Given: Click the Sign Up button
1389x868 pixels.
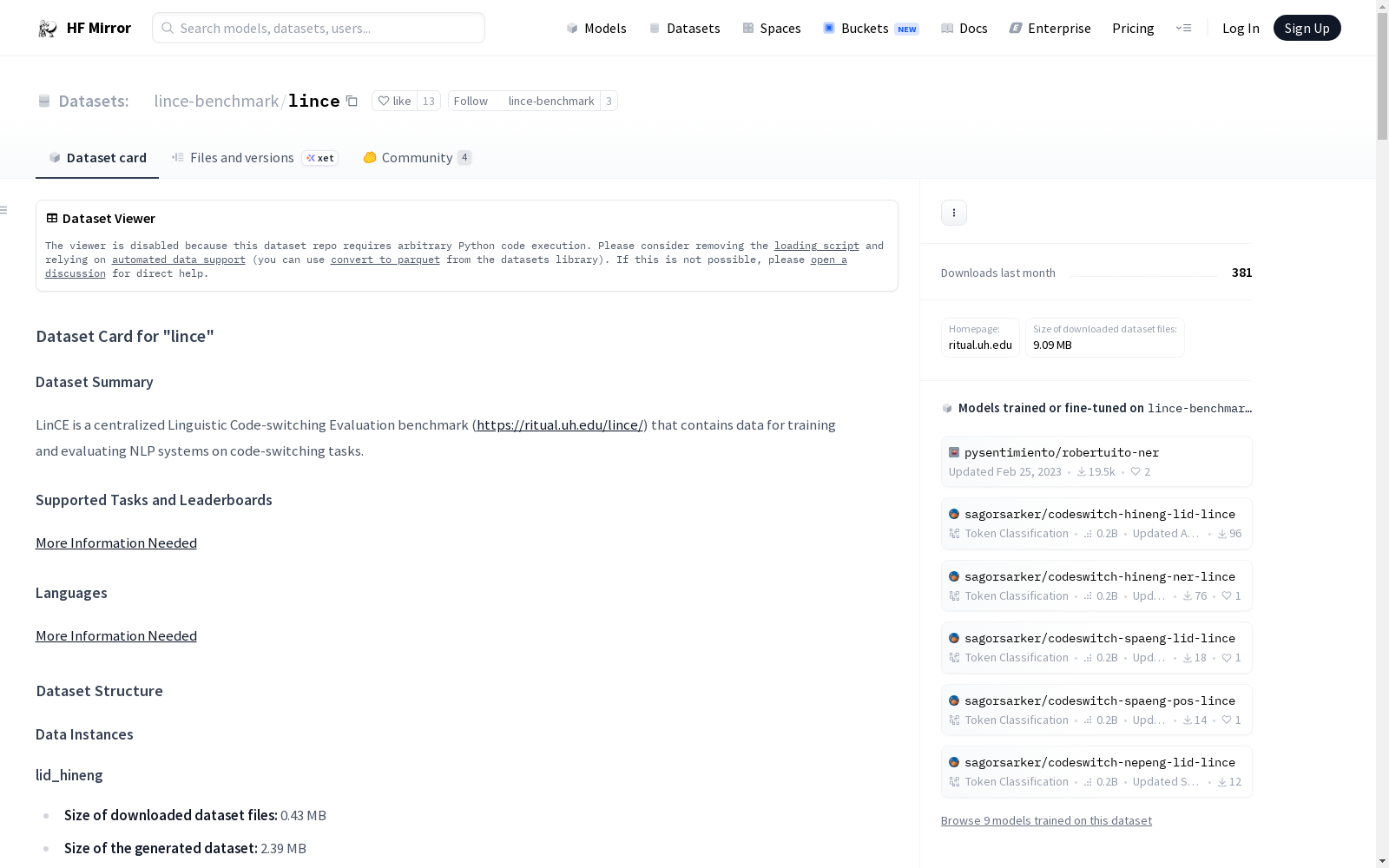Looking at the screenshot, I should (1307, 28).
